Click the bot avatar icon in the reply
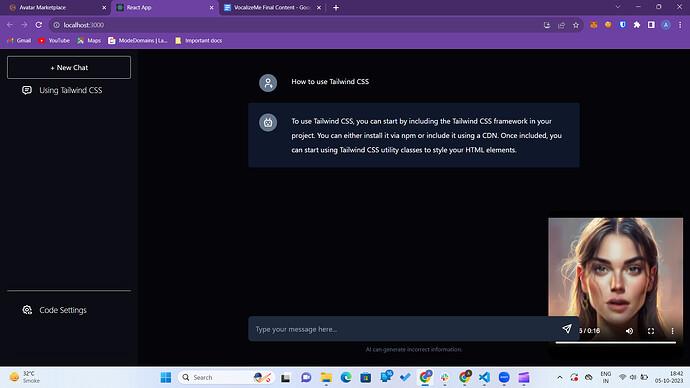The width and height of the screenshot is (690, 388). [268, 122]
